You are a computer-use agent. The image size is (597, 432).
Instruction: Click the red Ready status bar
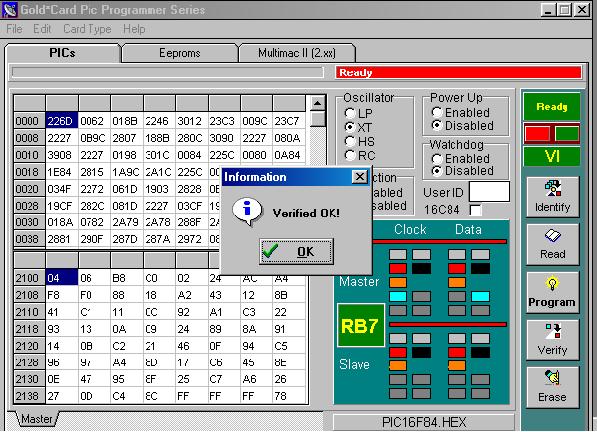pyautogui.click(x=458, y=72)
